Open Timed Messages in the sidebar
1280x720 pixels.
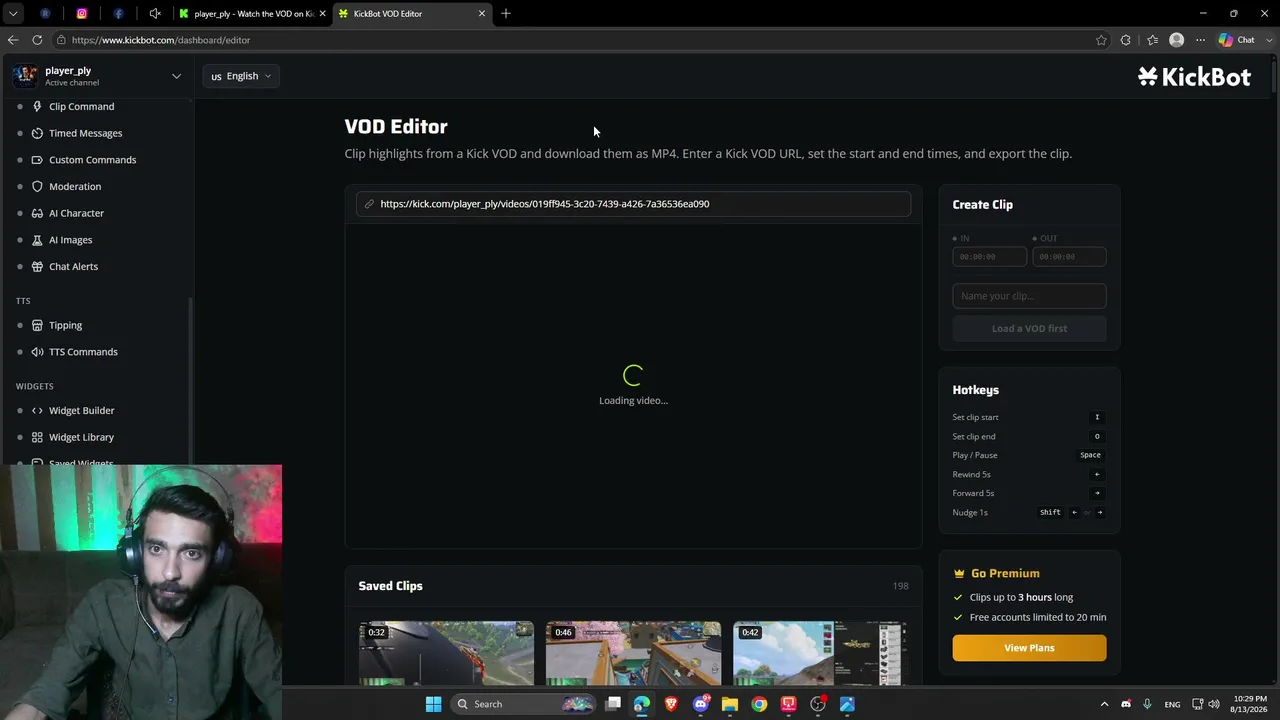[85, 133]
